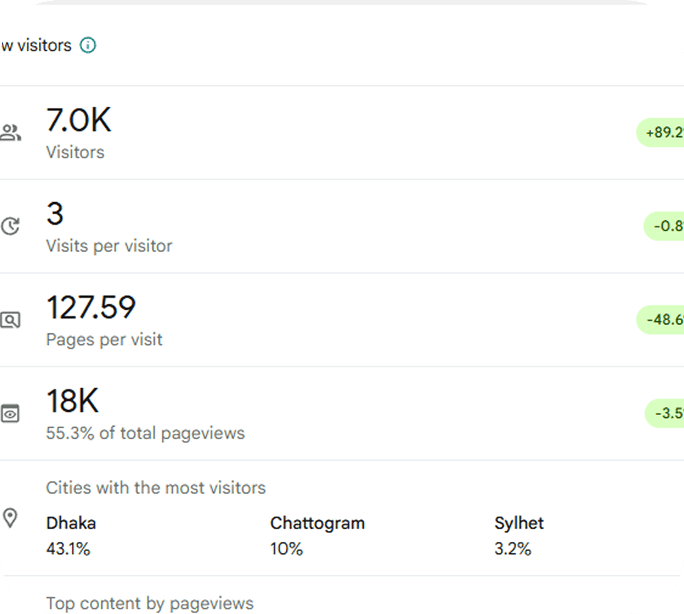684x614 pixels.
Task: Select the 18K pageviews value
Action: click(x=73, y=401)
